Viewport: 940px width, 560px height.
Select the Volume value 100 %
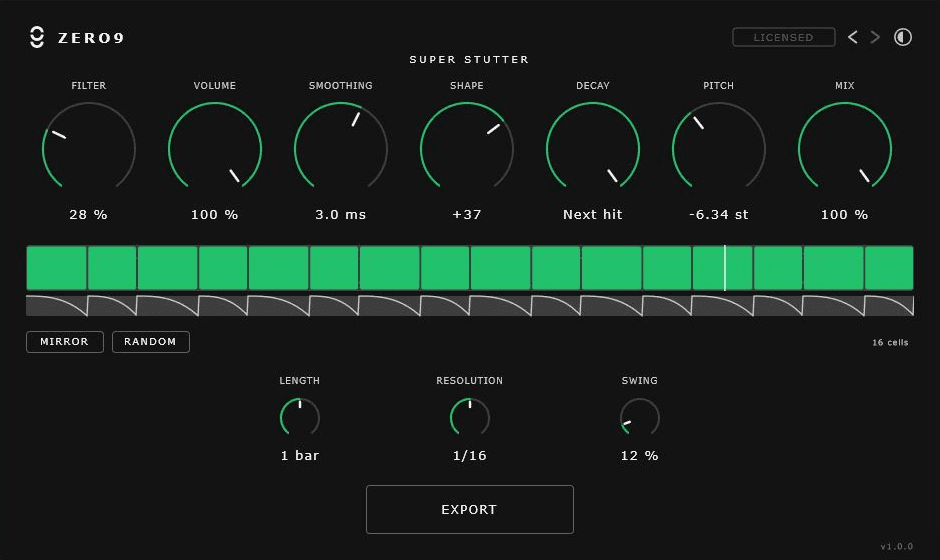(215, 215)
